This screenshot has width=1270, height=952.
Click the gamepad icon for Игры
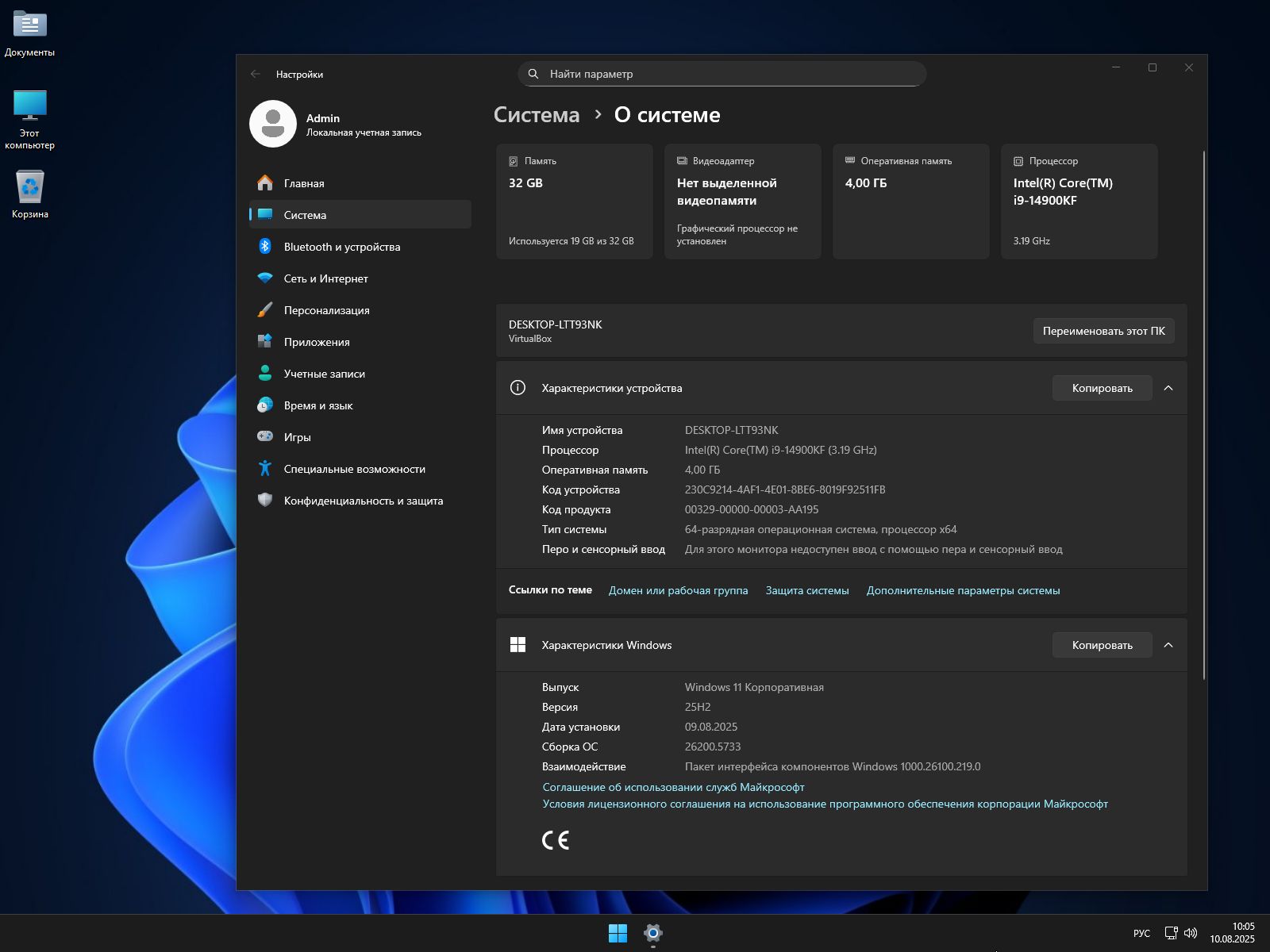click(265, 437)
